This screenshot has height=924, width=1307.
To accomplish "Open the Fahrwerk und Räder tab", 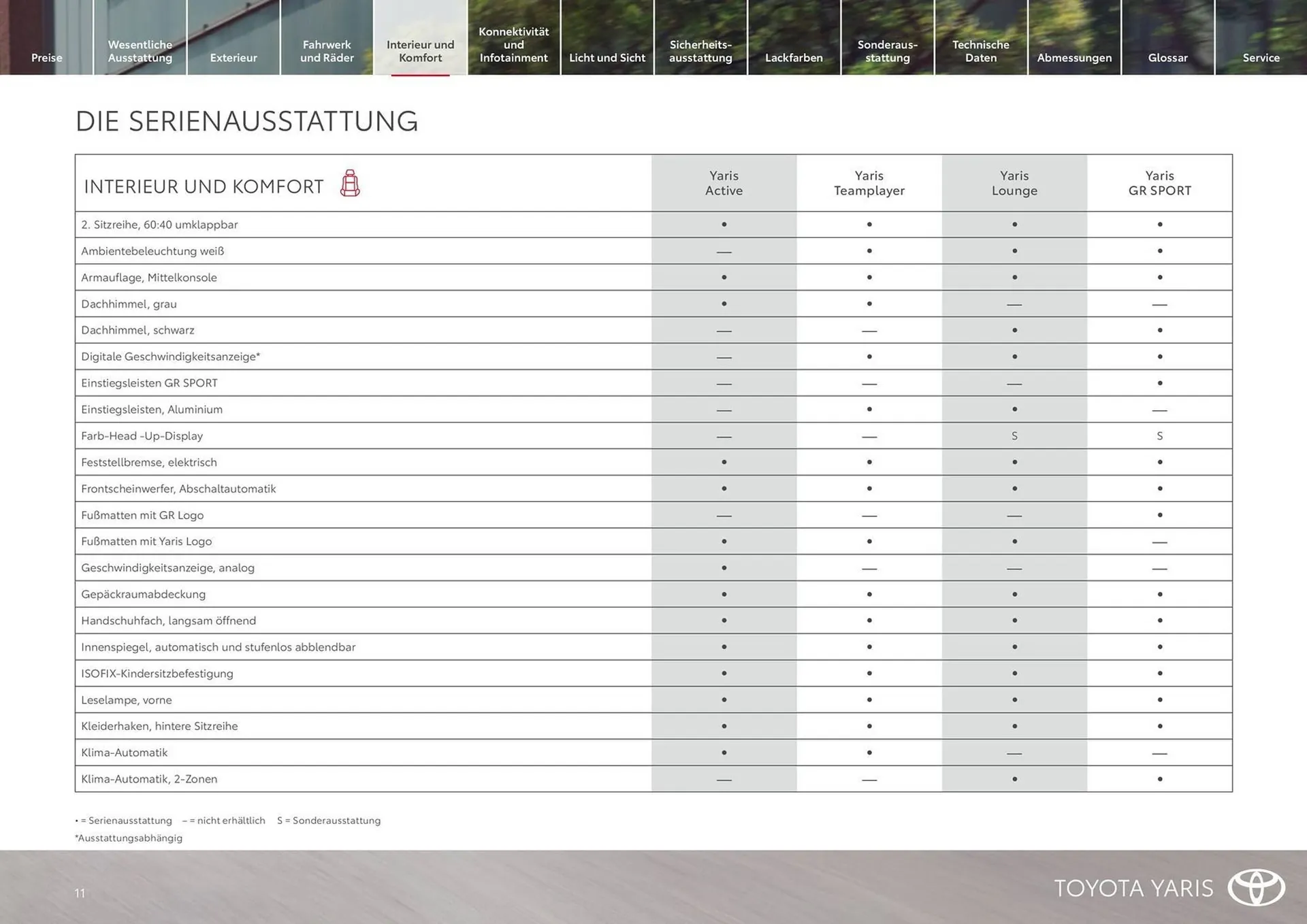I will click(x=327, y=51).
